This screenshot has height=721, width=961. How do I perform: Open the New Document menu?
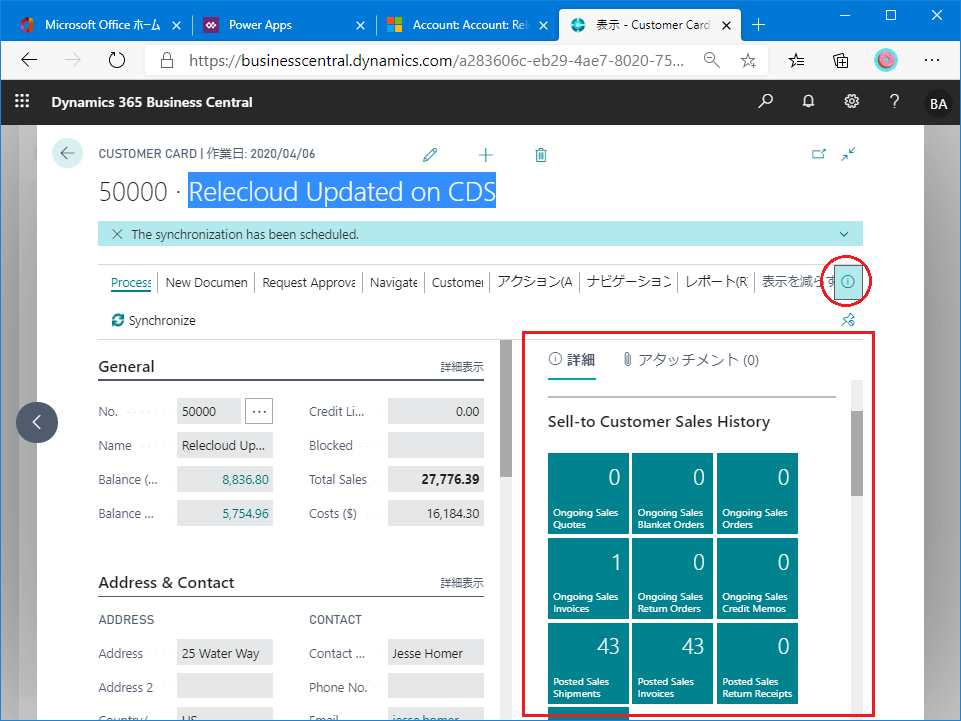pos(207,282)
